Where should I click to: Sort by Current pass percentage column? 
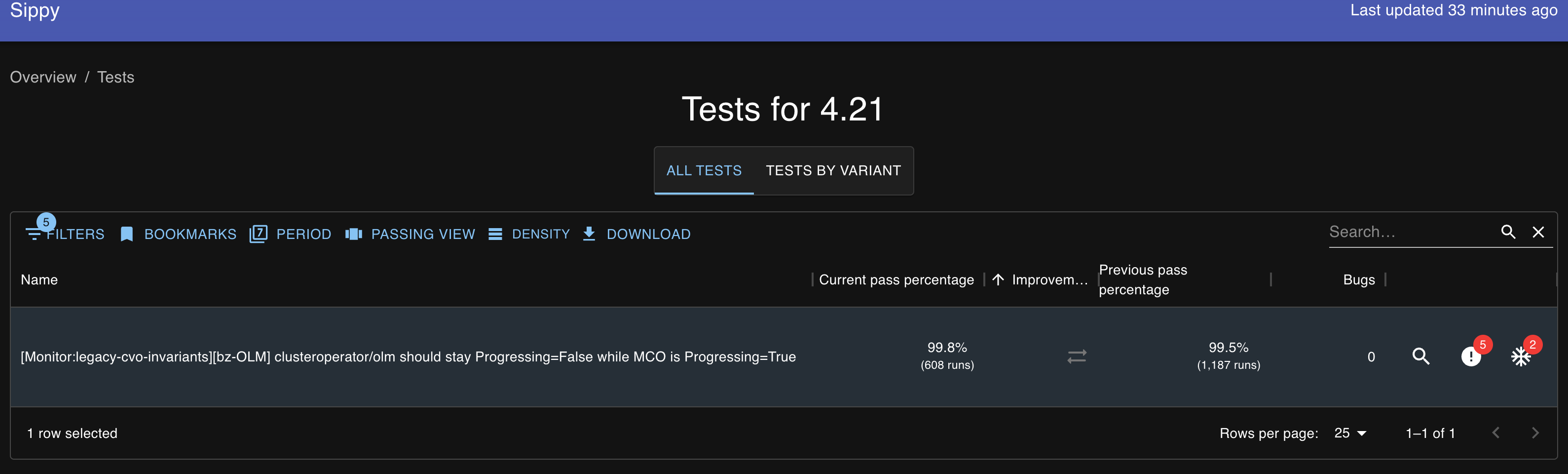pyautogui.click(x=896, y=279)
